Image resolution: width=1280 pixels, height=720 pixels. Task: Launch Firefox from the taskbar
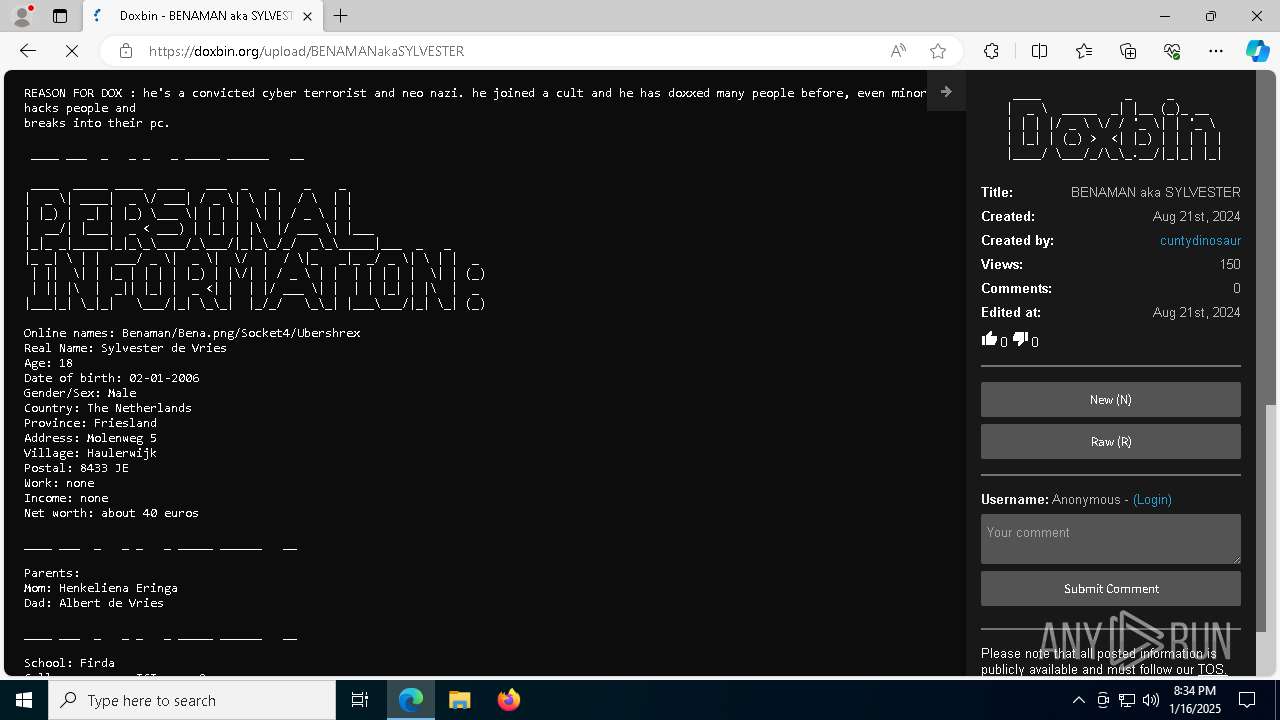pos(508,700)
